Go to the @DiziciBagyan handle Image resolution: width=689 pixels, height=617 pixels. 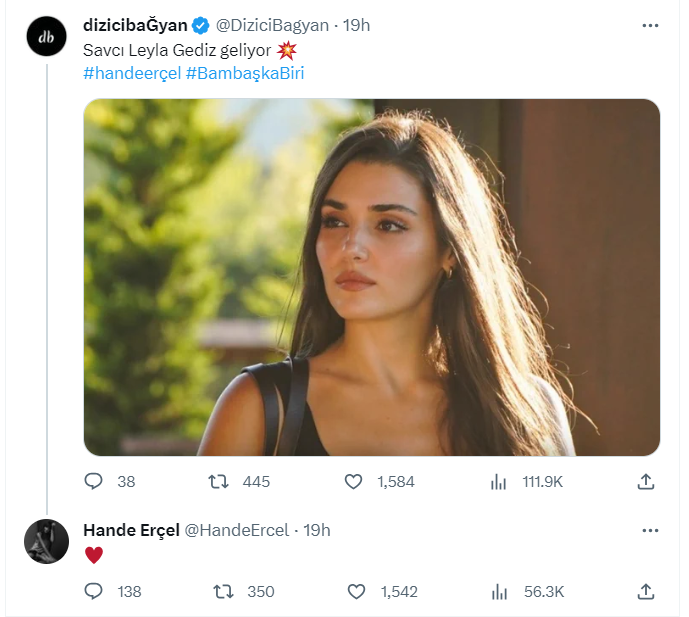coord(273,26)
